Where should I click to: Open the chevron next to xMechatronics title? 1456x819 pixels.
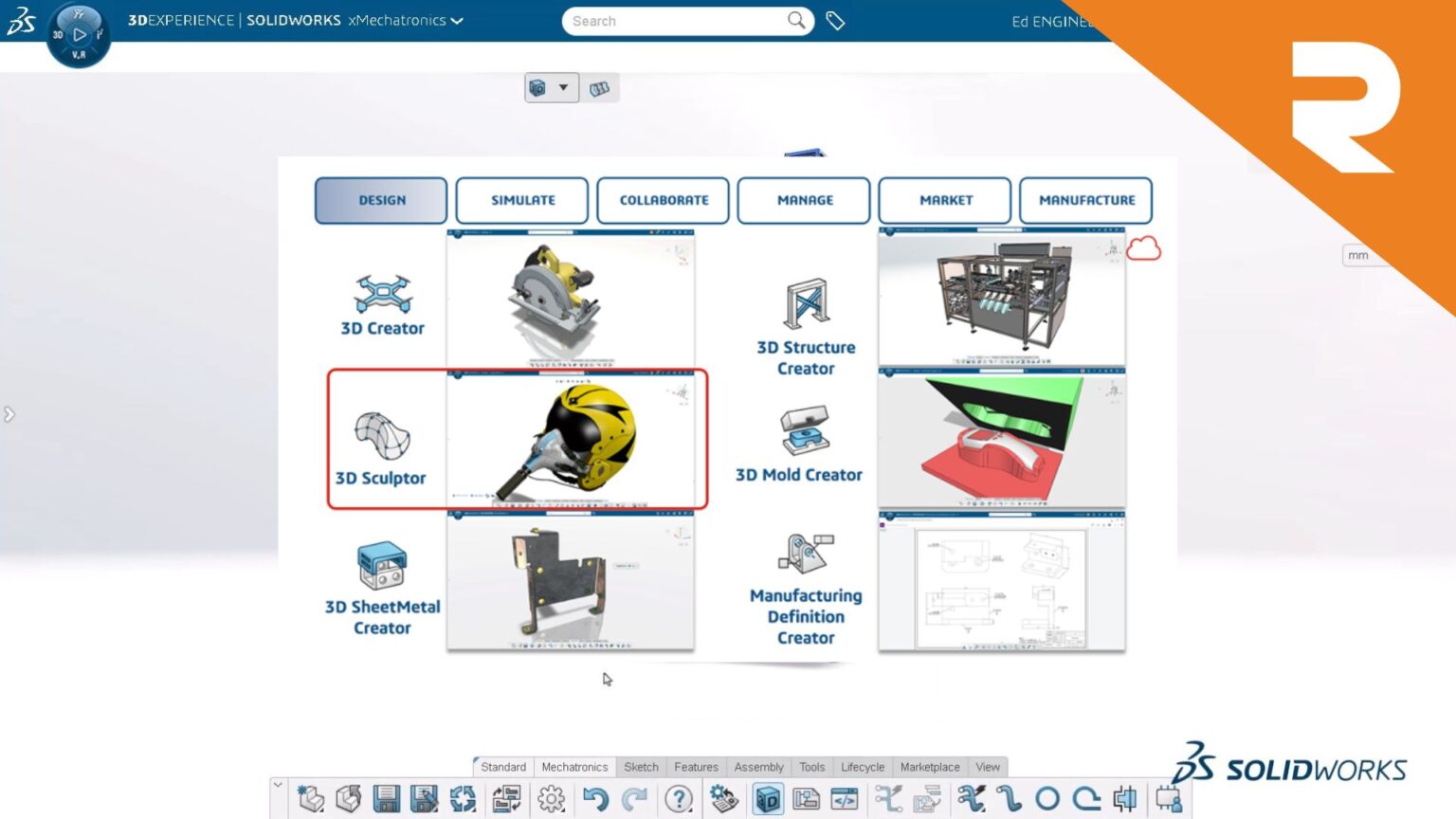[457, 20]
